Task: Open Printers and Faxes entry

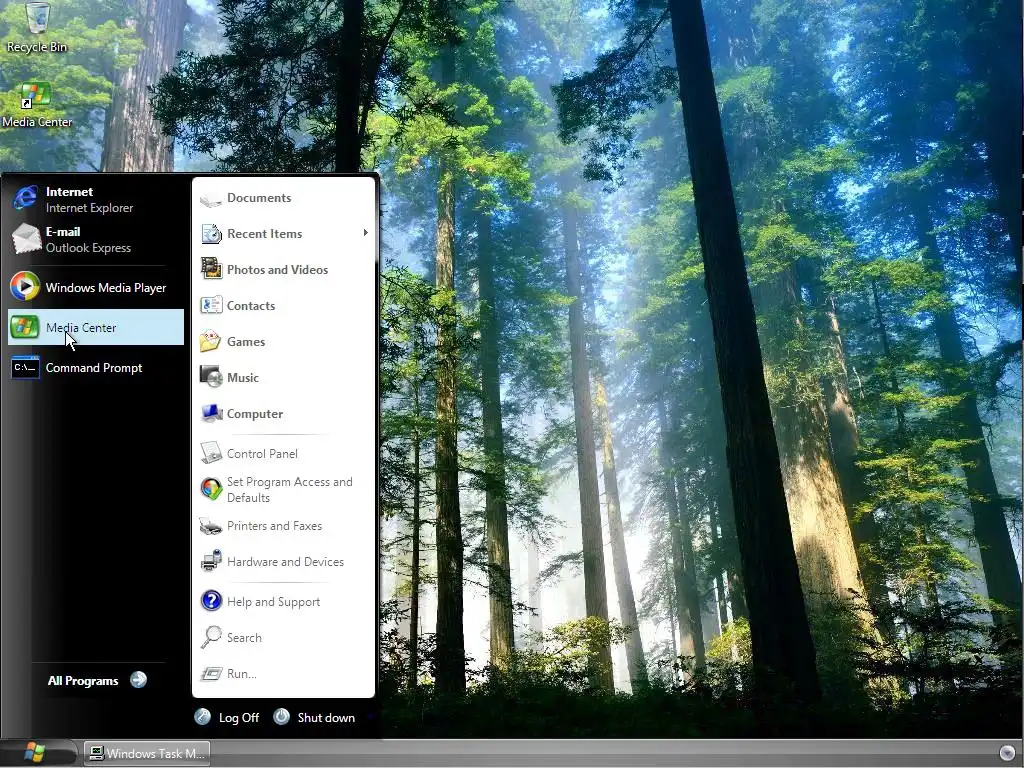Action: tap(274, 526)
